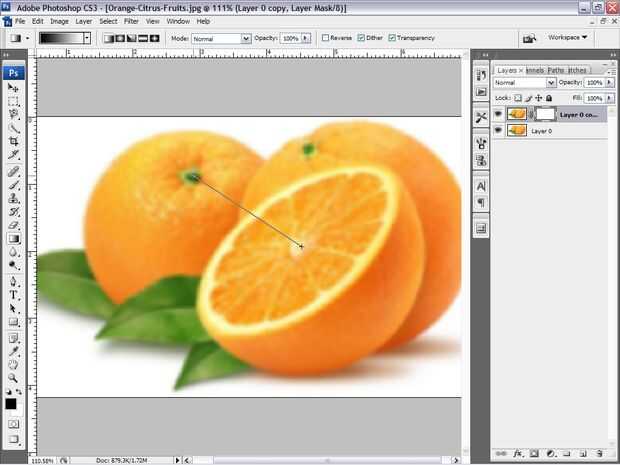The width and height of the screenshot is (620, 465).
Task: Enable the Reverse checkbox
Action: 325,38
